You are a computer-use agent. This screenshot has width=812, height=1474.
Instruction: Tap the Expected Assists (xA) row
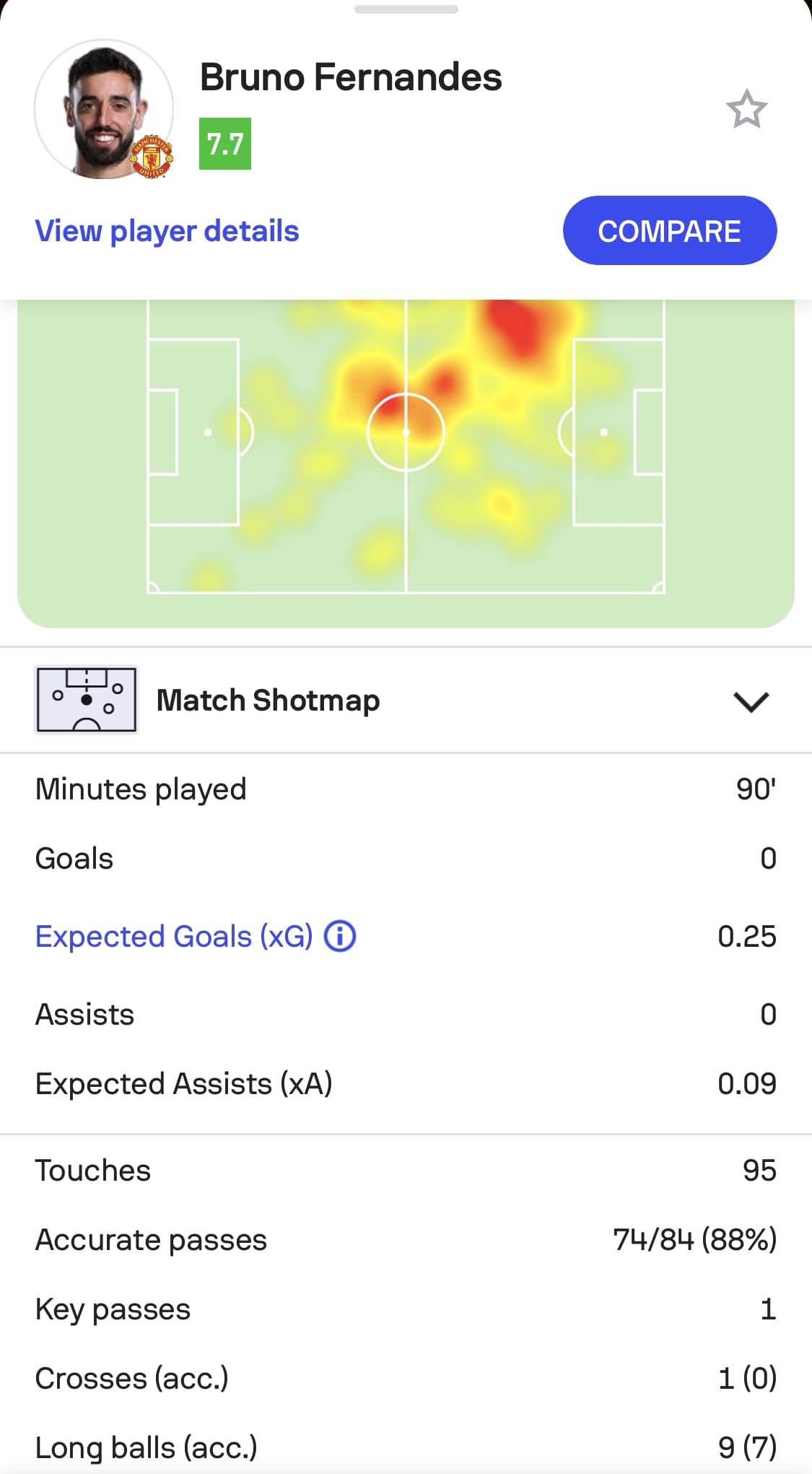coord(406,1083)
